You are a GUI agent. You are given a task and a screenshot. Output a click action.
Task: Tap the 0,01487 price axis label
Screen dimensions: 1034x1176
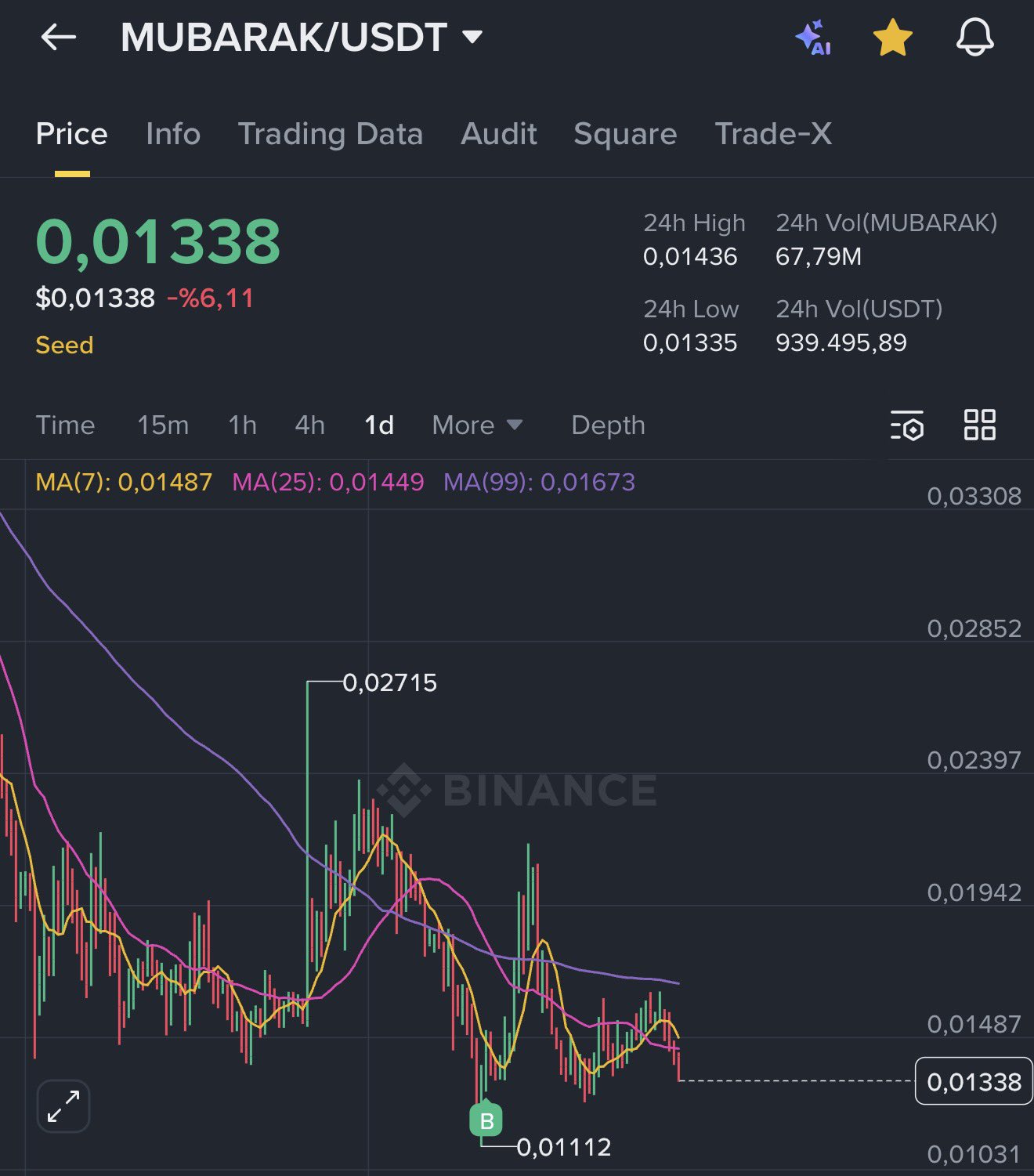[974, 1024]
